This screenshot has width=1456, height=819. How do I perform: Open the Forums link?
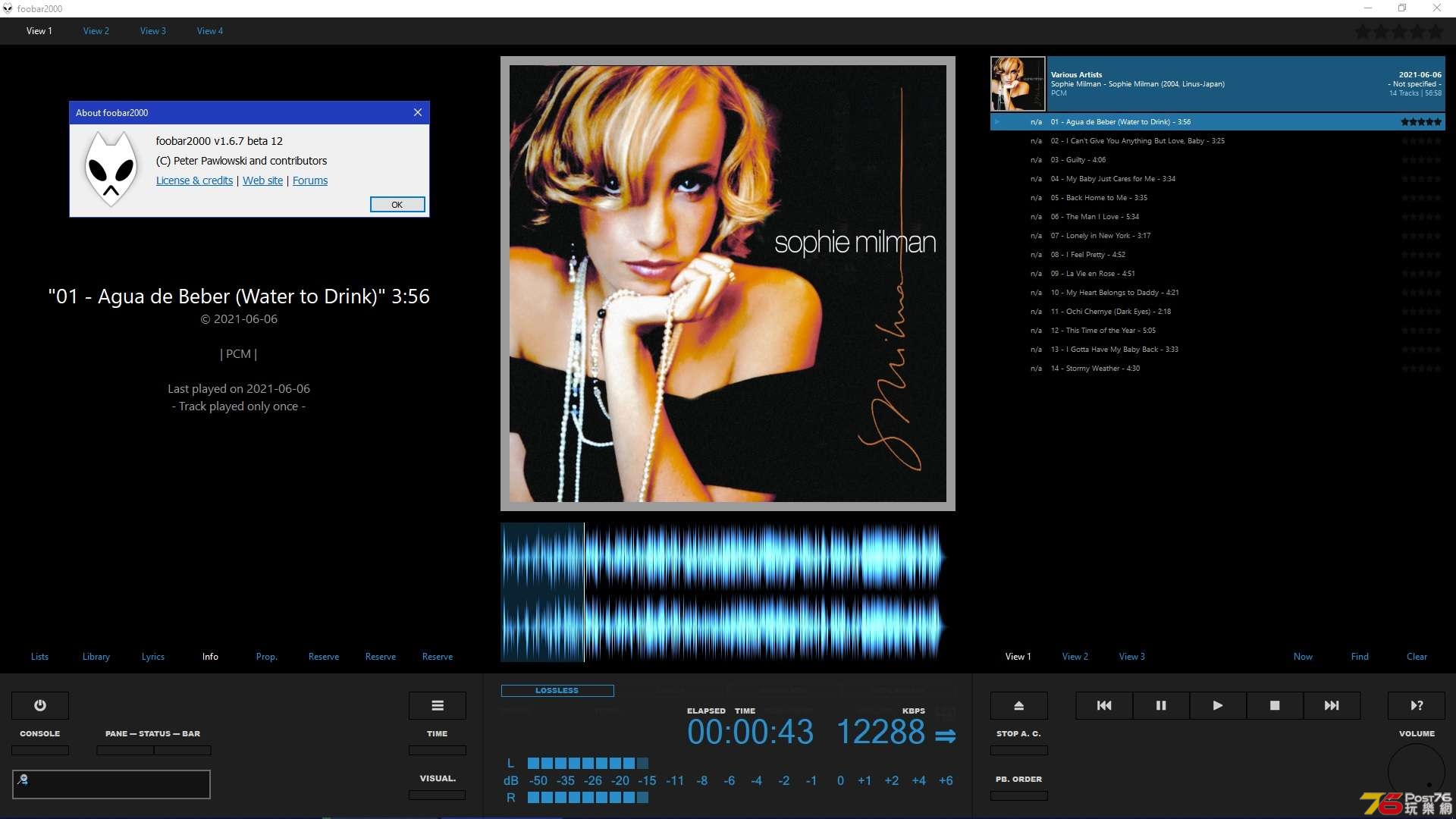click(310, 180)
